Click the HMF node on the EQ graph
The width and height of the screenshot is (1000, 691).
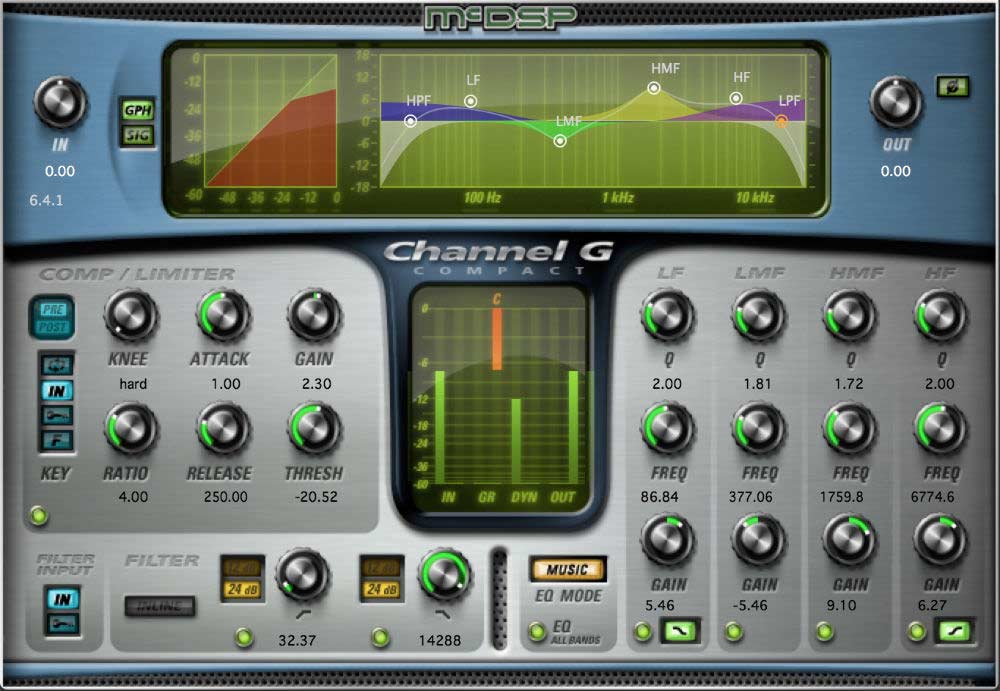[654, 88]
